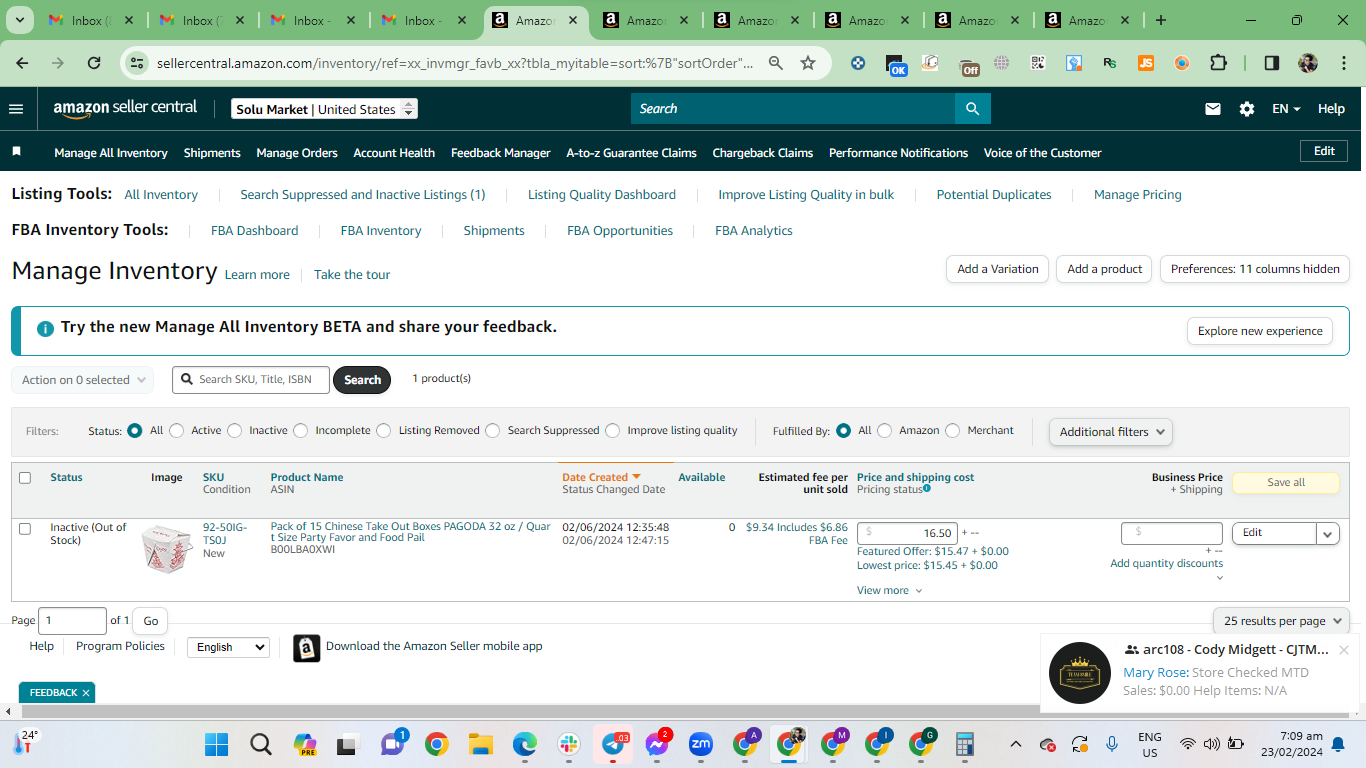Open the English language select in footer

(228, 647)
